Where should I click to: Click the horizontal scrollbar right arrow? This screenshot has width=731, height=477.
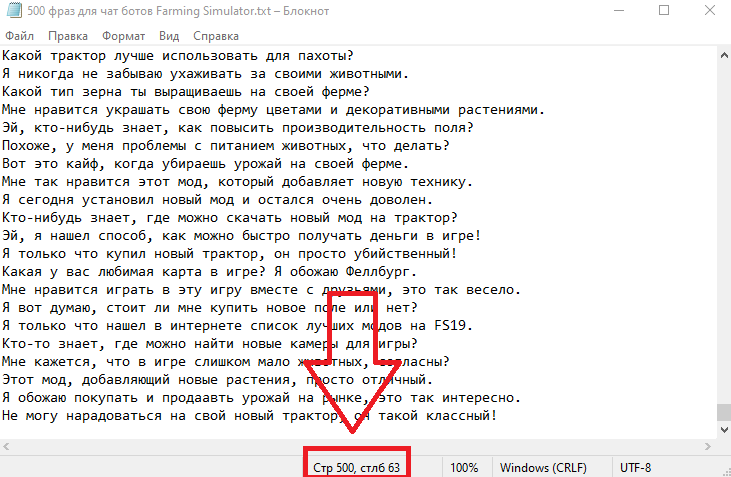(708, 446)
